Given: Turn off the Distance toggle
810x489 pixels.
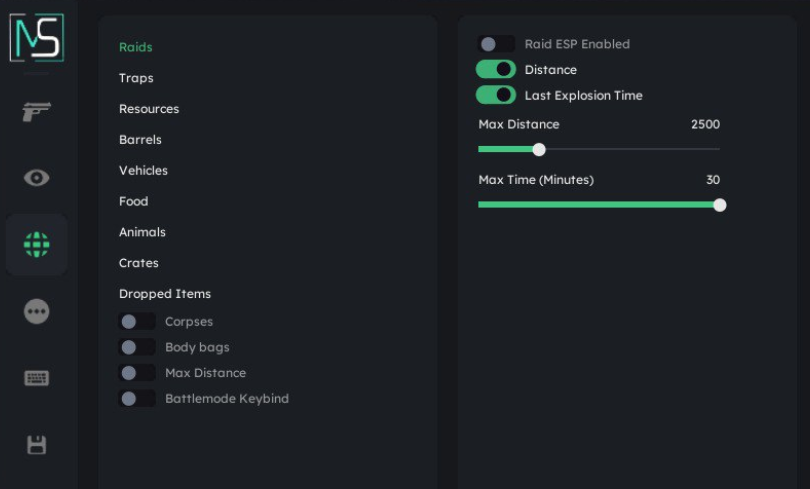Looking at the screenshot, I should click(496, 70).
